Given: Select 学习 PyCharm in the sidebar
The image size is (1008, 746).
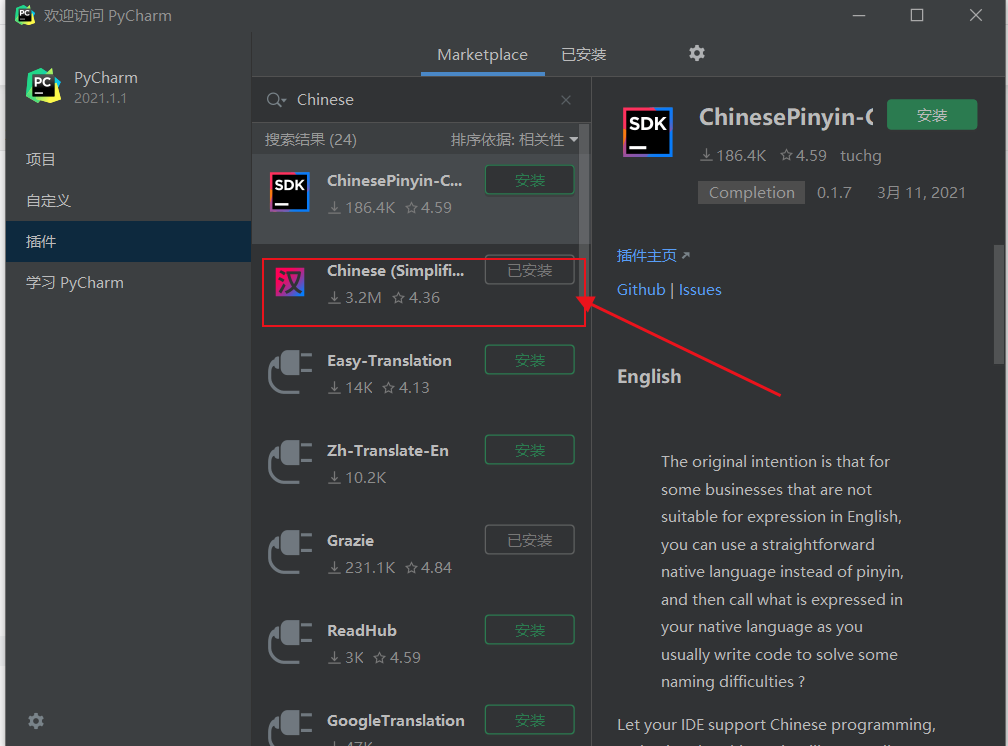Looking at the screenshot, I should [x=75, y=282].
